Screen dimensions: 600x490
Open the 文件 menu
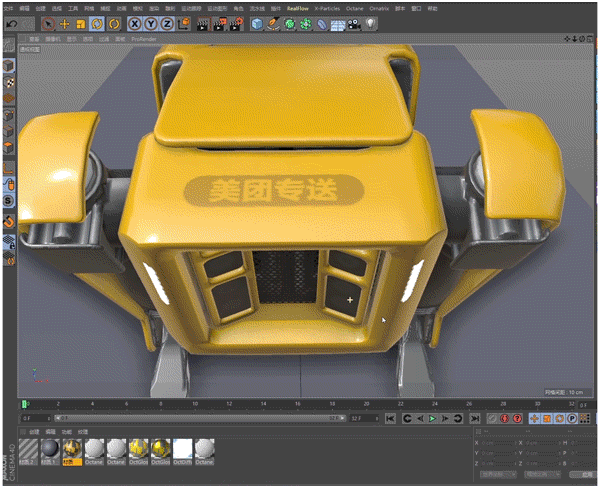[x=8, y=8]
